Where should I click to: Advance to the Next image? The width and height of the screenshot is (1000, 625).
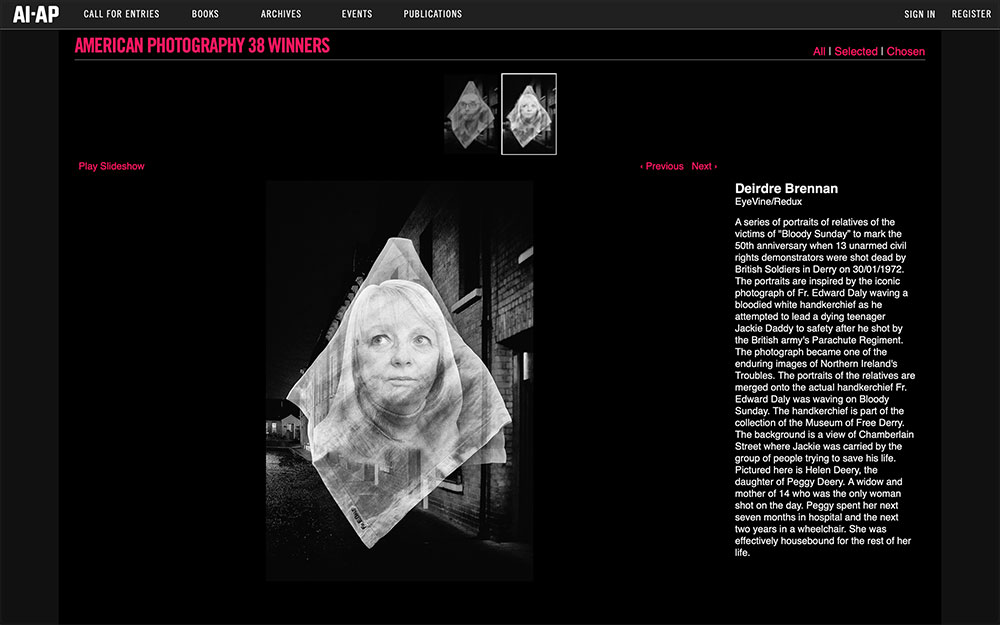pos(704,166)
